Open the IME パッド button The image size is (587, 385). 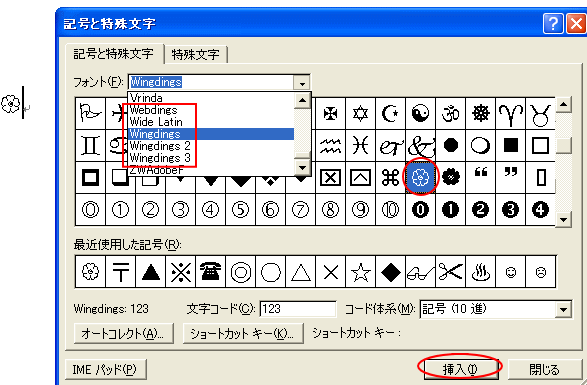[106, 370]
